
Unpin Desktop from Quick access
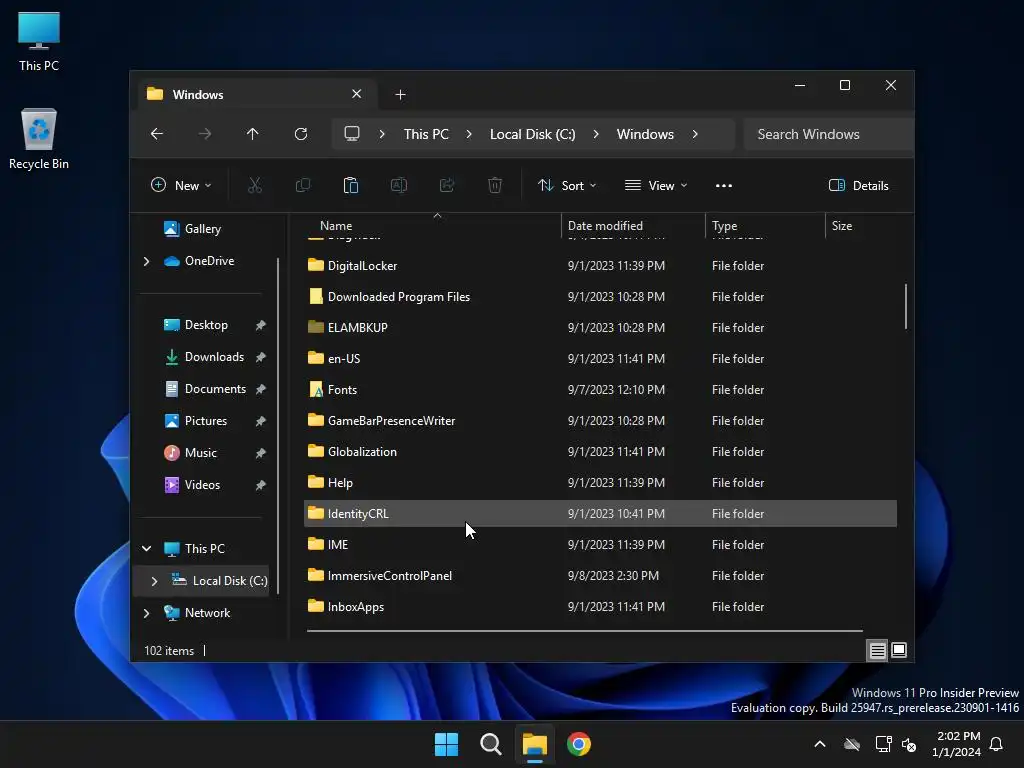pyautogui.click(x=261, y=325)
